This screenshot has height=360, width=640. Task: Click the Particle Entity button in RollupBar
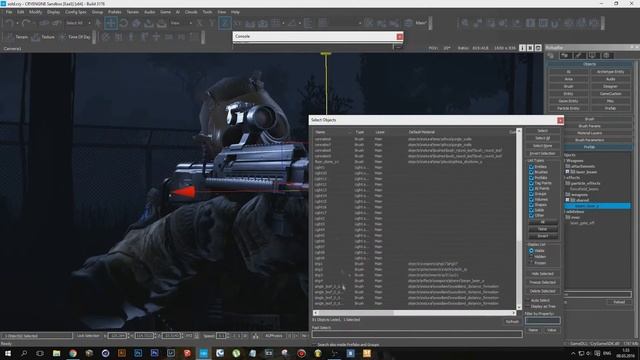point(568,108)
